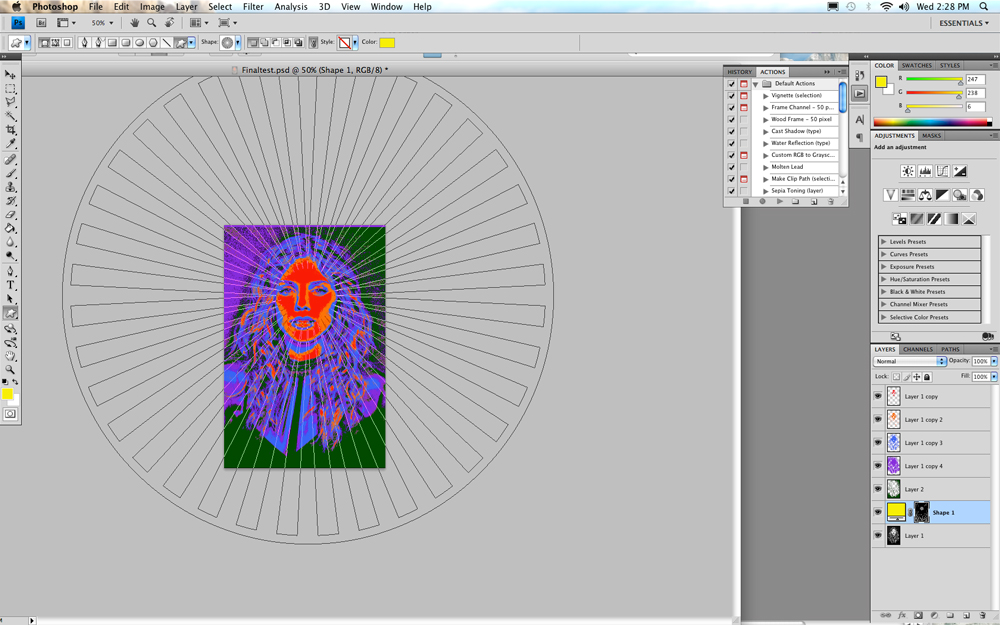
Task: Toggle the Sepia Toning action checkbox
Action: [x=732, y=191]
